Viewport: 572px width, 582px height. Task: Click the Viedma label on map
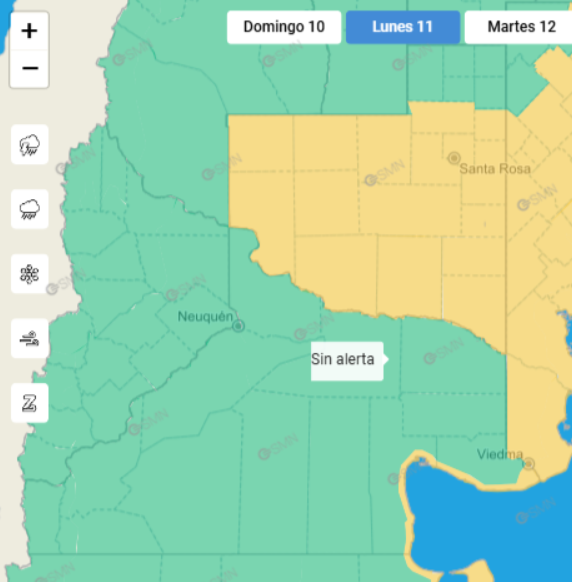coord(500,454)
